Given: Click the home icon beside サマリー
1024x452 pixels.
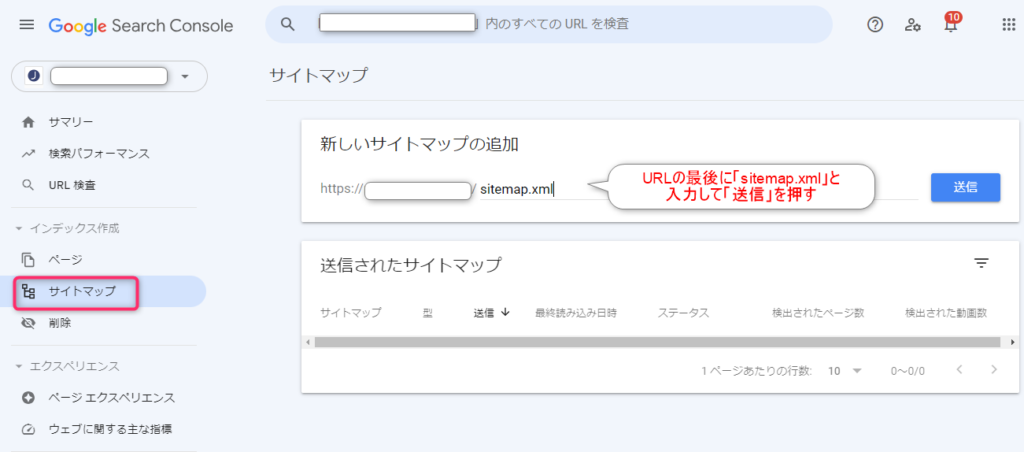Looking at the screenshot, I should (x=28, y=122).
